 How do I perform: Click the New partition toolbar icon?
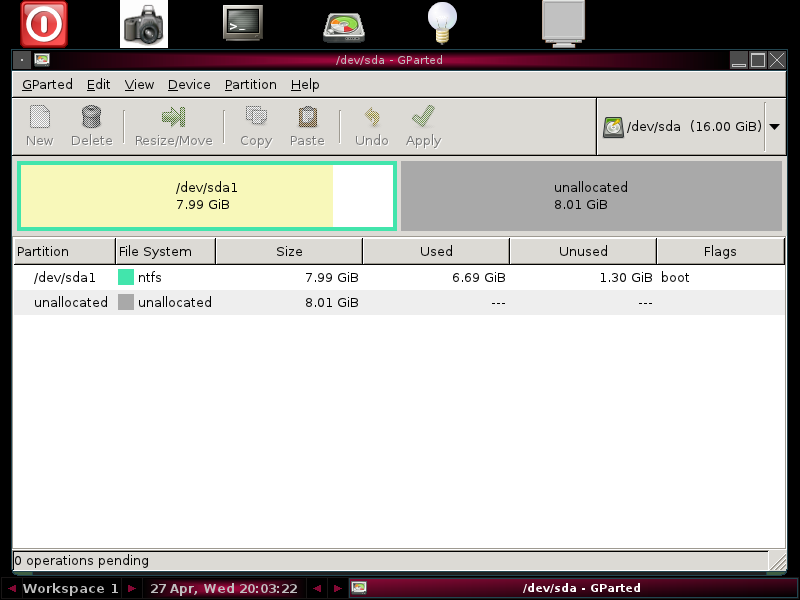point(40,117)
